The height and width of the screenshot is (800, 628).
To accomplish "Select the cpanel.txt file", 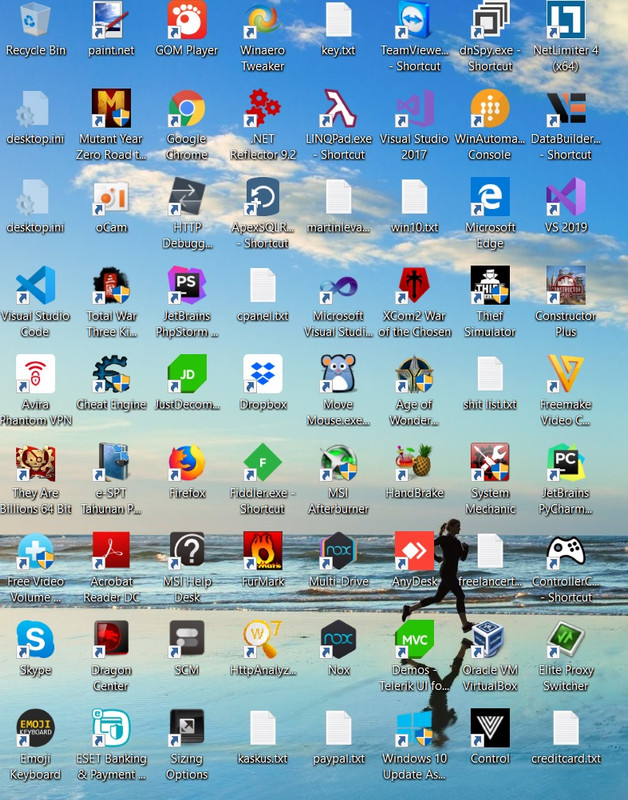I will [x=262, y=285].
